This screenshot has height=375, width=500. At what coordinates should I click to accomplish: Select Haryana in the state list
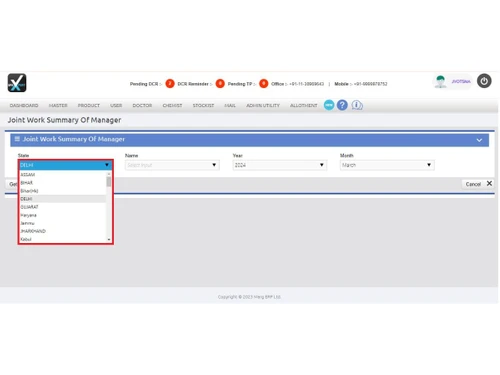click(x=63, y=215)
